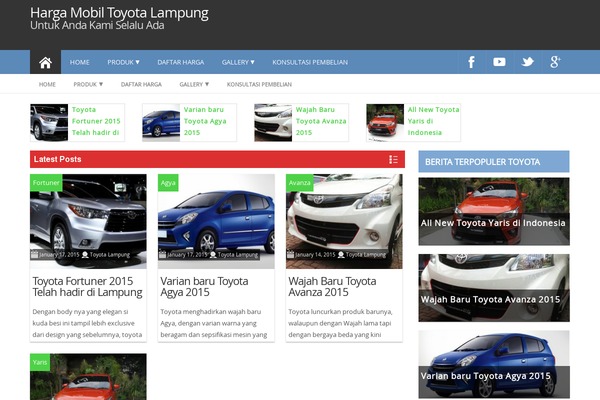Expand GALLERY dropdown in white secondary menu
The height and width of the screenshot is (400, 600).
tap(194, 84)
